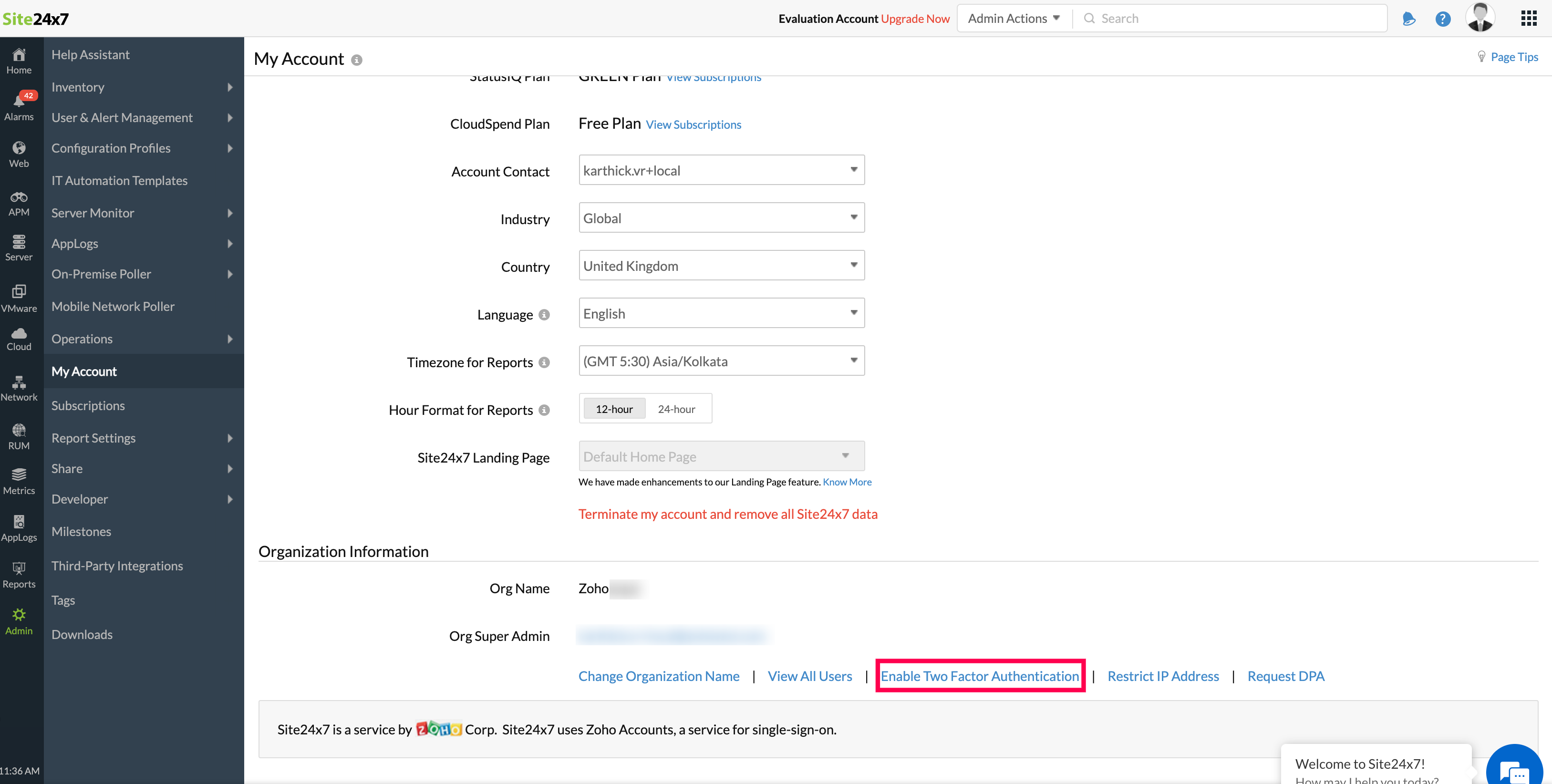
Task: Open Timezone for Reports dropdown
Action: 721,361
